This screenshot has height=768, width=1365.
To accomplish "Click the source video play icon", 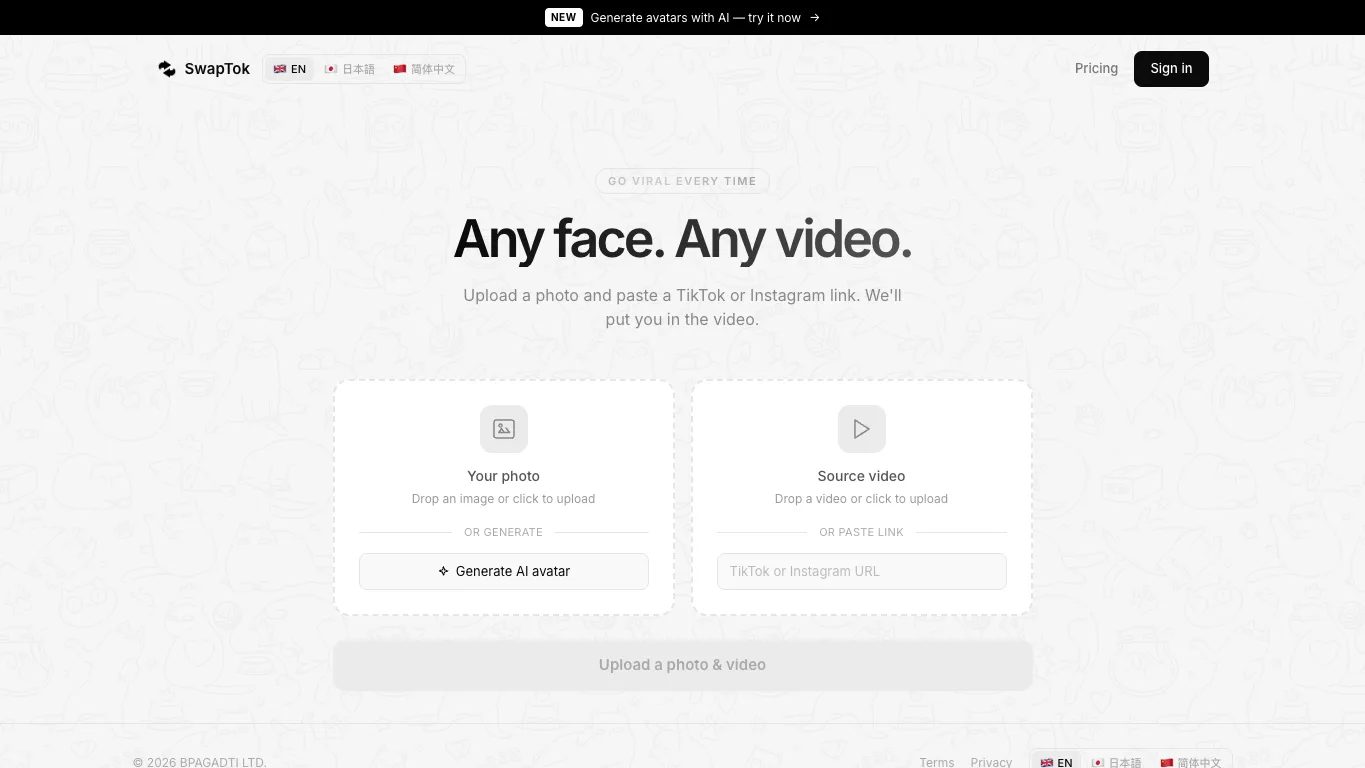I will pos(862,429).
